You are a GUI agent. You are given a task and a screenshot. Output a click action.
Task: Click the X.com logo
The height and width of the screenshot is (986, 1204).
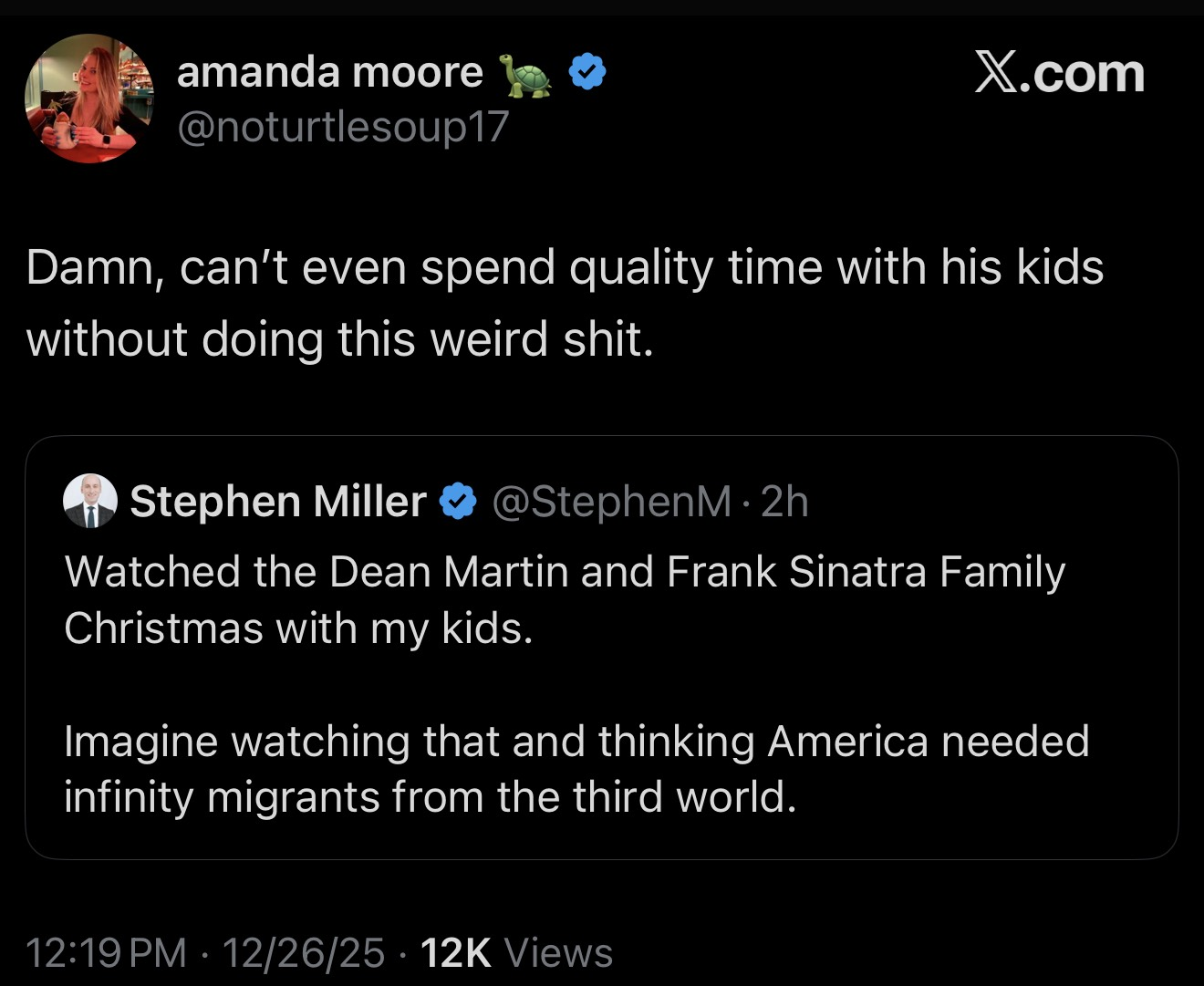[1059, 73]
